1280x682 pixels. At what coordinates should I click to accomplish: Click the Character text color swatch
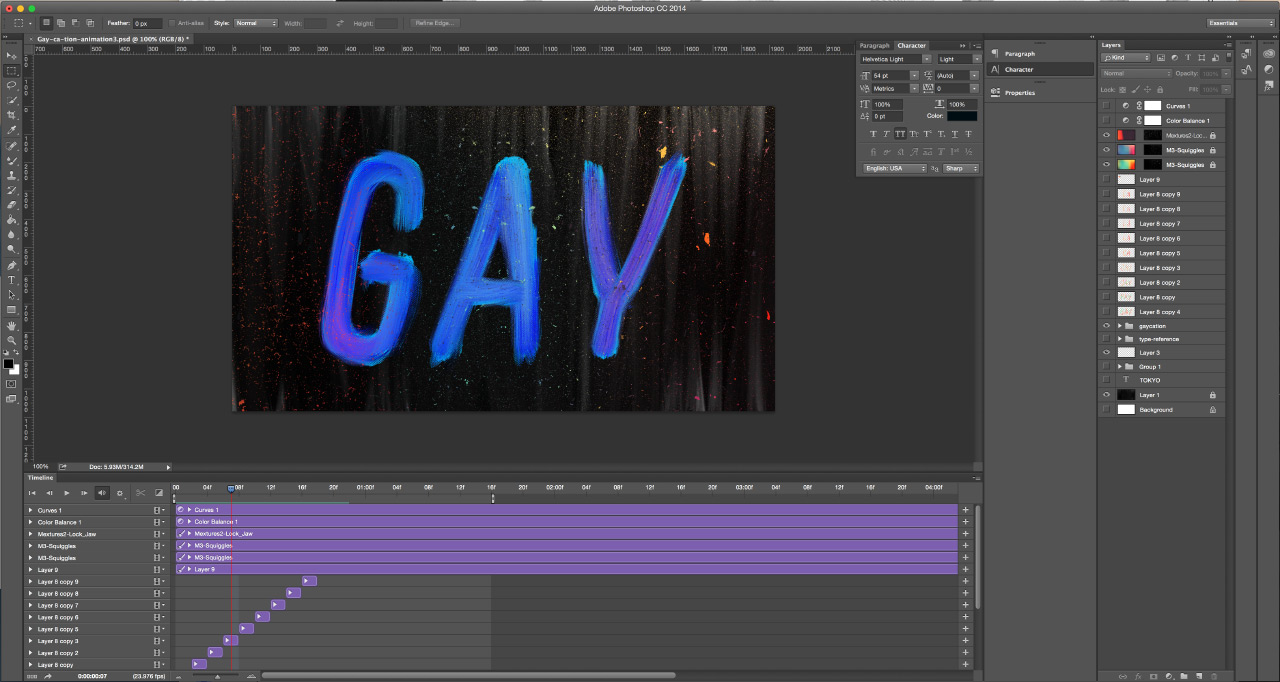pos(962,116)
